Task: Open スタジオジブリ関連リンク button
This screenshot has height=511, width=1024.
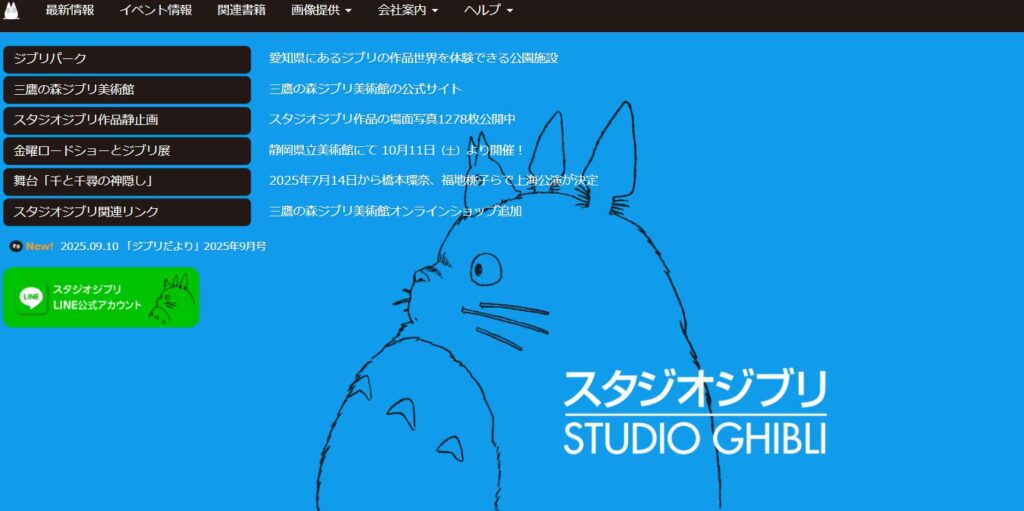Action: [x=127, y=212]
